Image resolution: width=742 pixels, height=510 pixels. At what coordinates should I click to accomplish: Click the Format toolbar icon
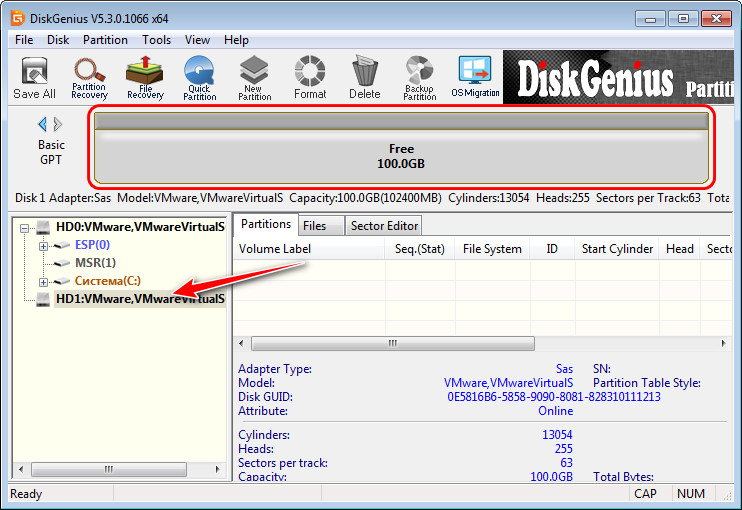coord(310,78)
